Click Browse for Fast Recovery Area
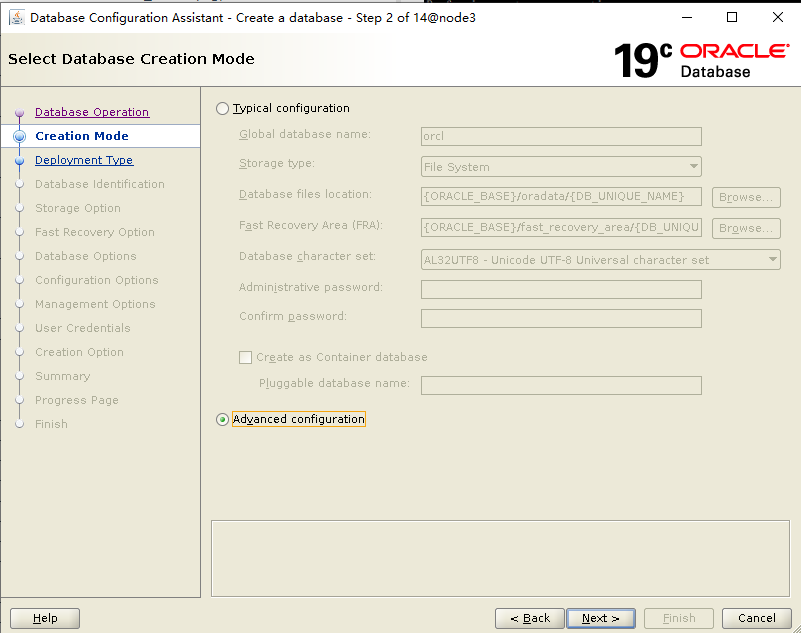This screenshot has height=633, width=801. tap(746, 228)
